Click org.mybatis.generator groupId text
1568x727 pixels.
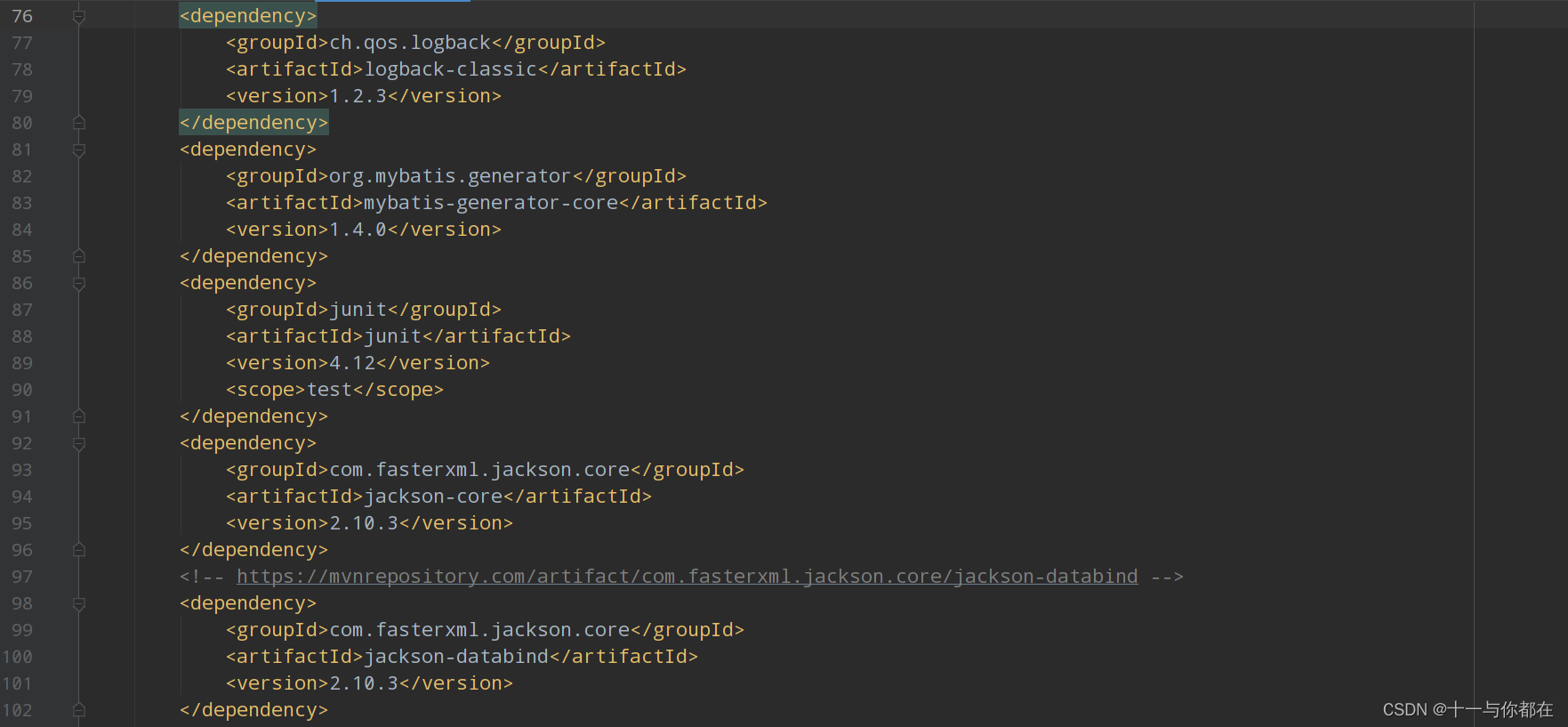(x=450, y=176)
